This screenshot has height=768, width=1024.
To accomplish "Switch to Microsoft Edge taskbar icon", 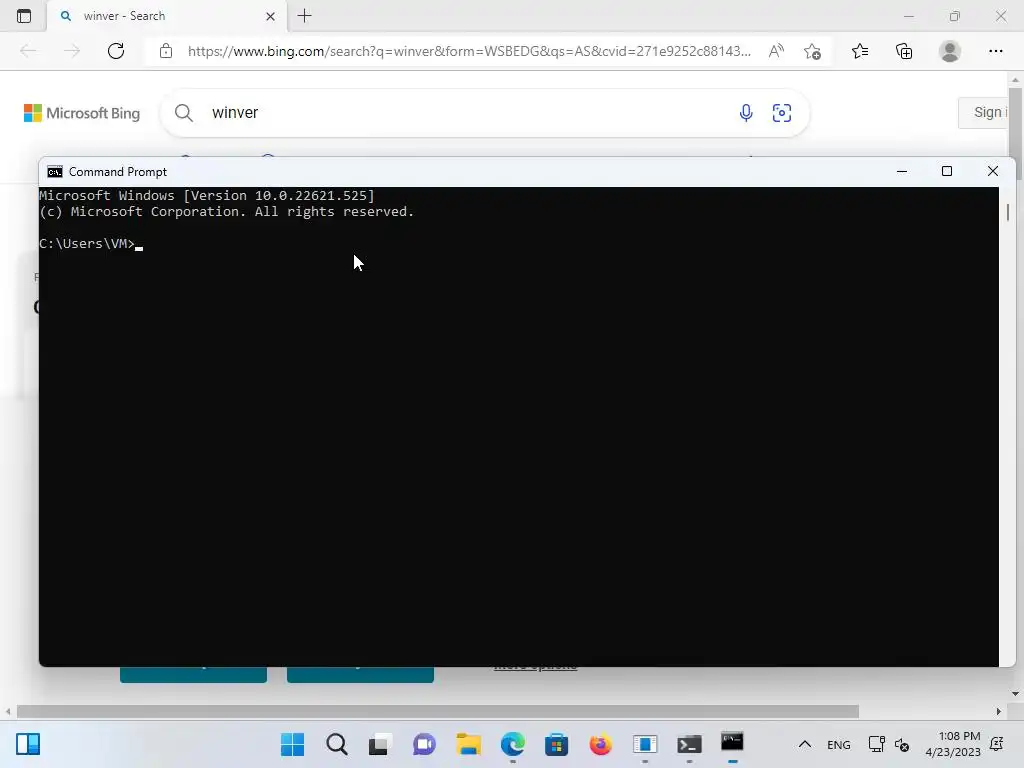I will tap(513, 744).
